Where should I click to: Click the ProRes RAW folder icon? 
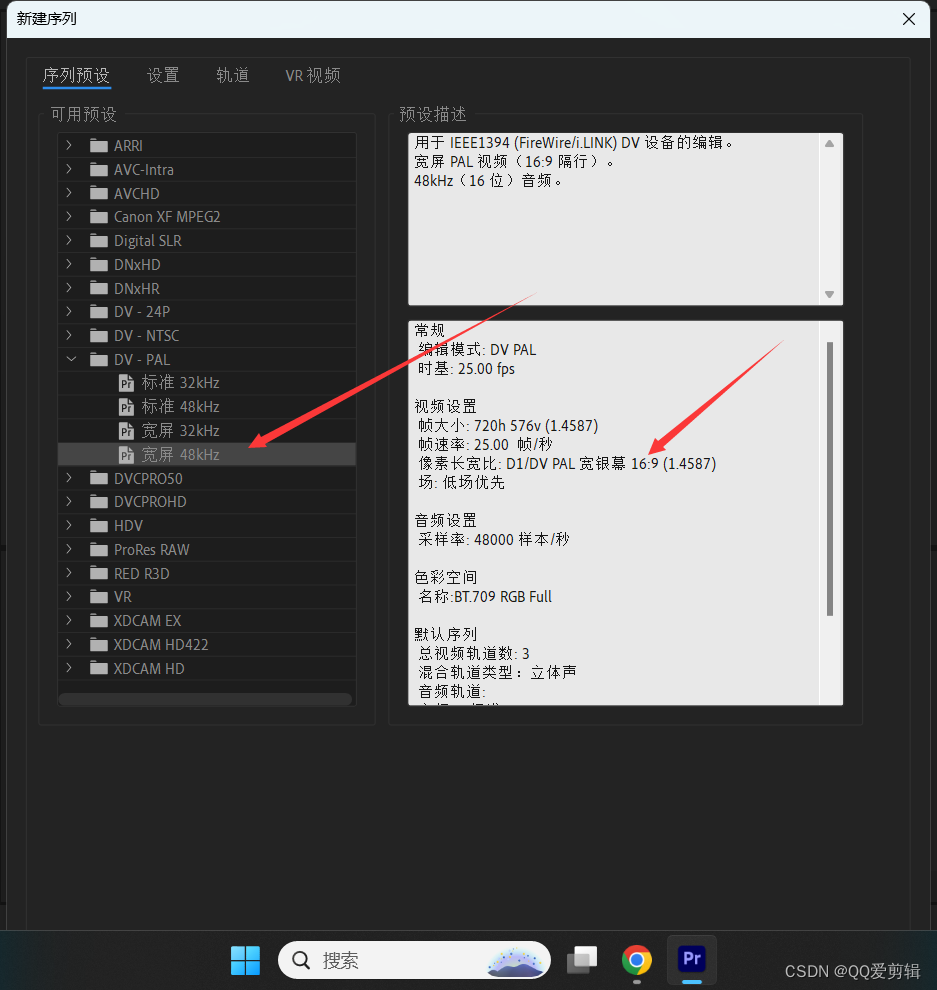coord(98,550)
